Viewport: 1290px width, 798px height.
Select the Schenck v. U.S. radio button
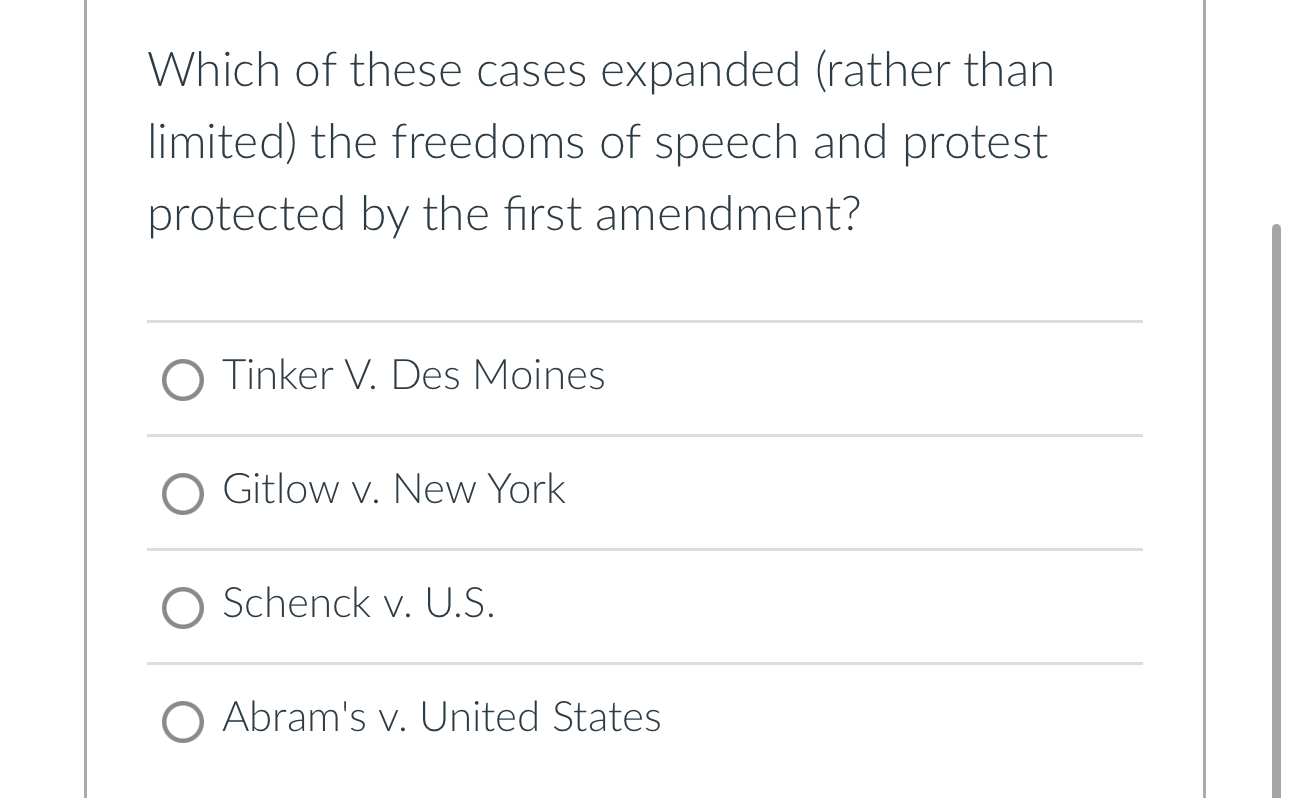[x=183, y=608]
